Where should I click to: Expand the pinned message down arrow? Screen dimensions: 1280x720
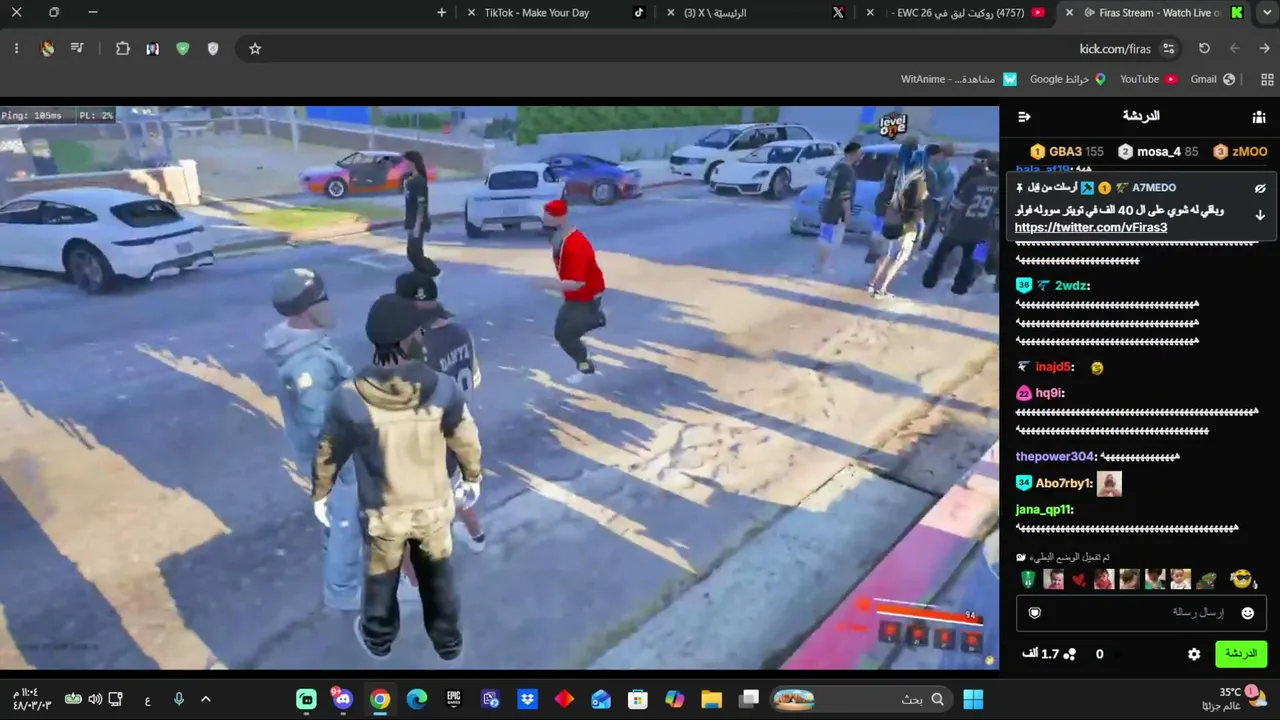[1260, 215]
